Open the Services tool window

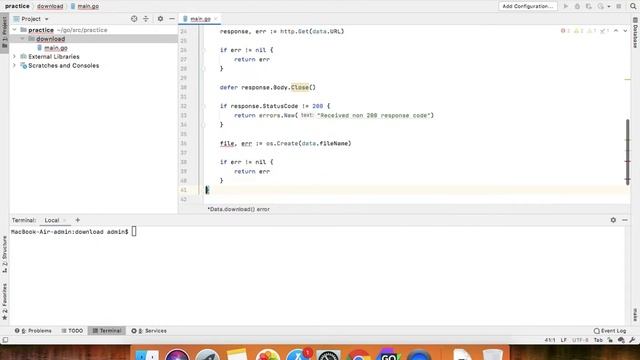[149, 331]
